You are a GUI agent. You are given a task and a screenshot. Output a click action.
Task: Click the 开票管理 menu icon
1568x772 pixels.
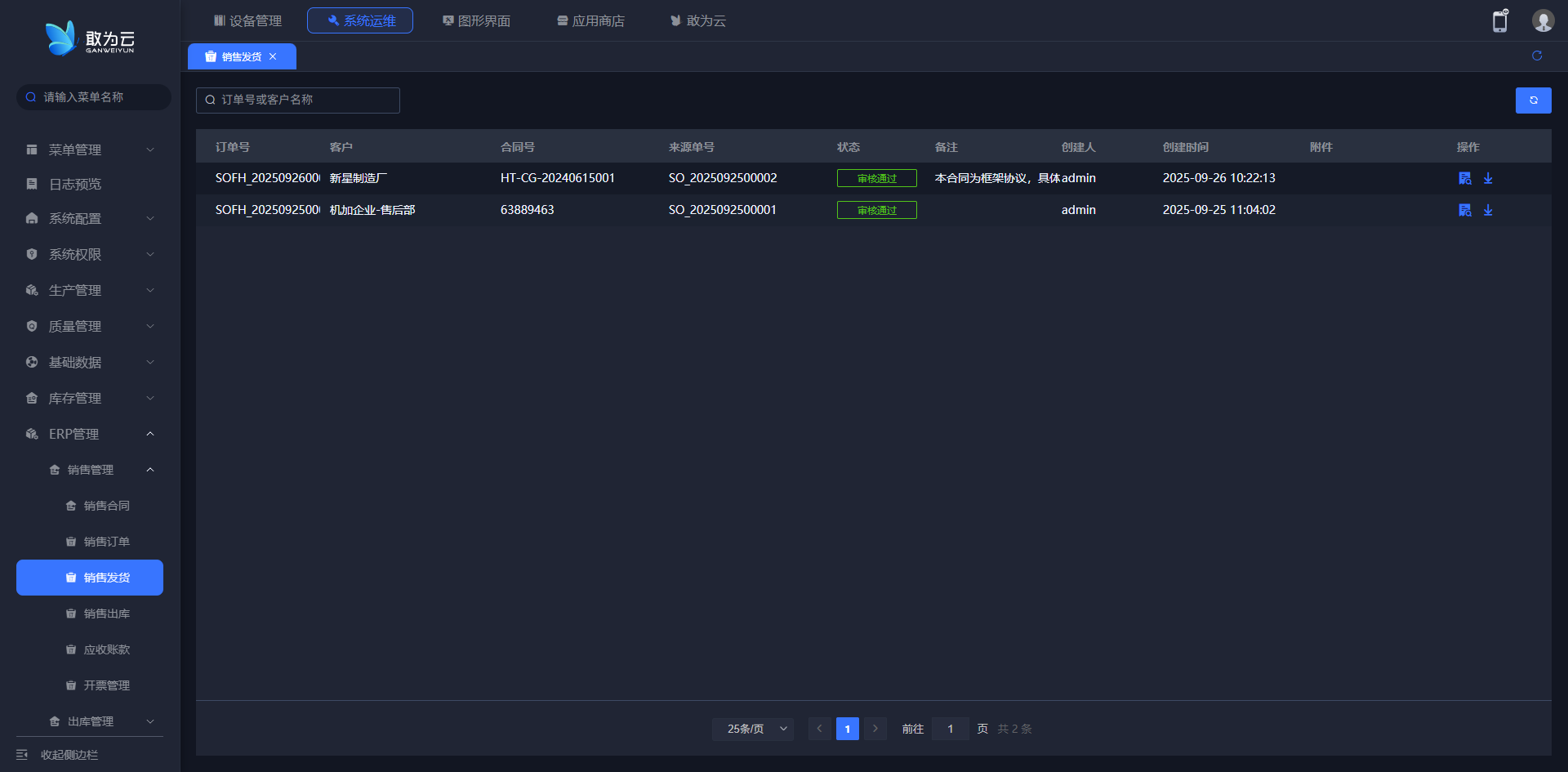tap(71, 685)
